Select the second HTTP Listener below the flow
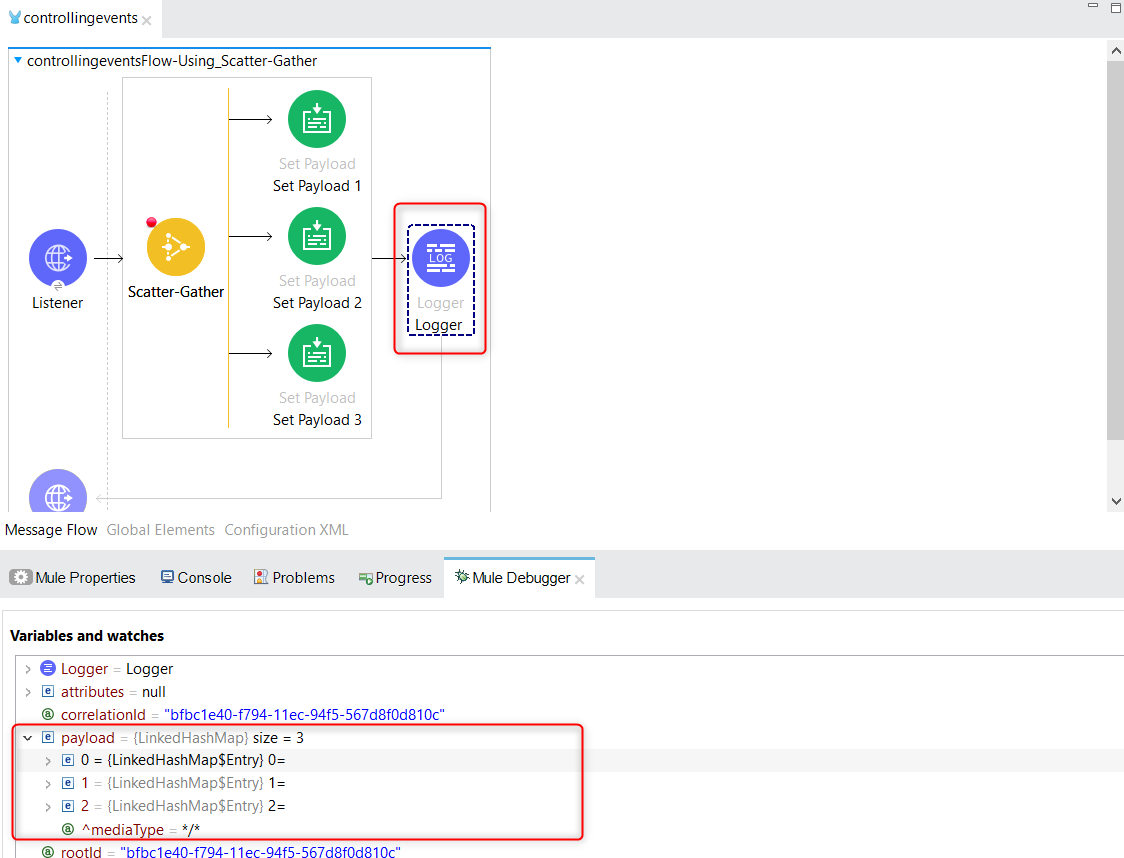Image resolution: width=1124 pixels, height=858 pixels. click(x=57, y=494)
